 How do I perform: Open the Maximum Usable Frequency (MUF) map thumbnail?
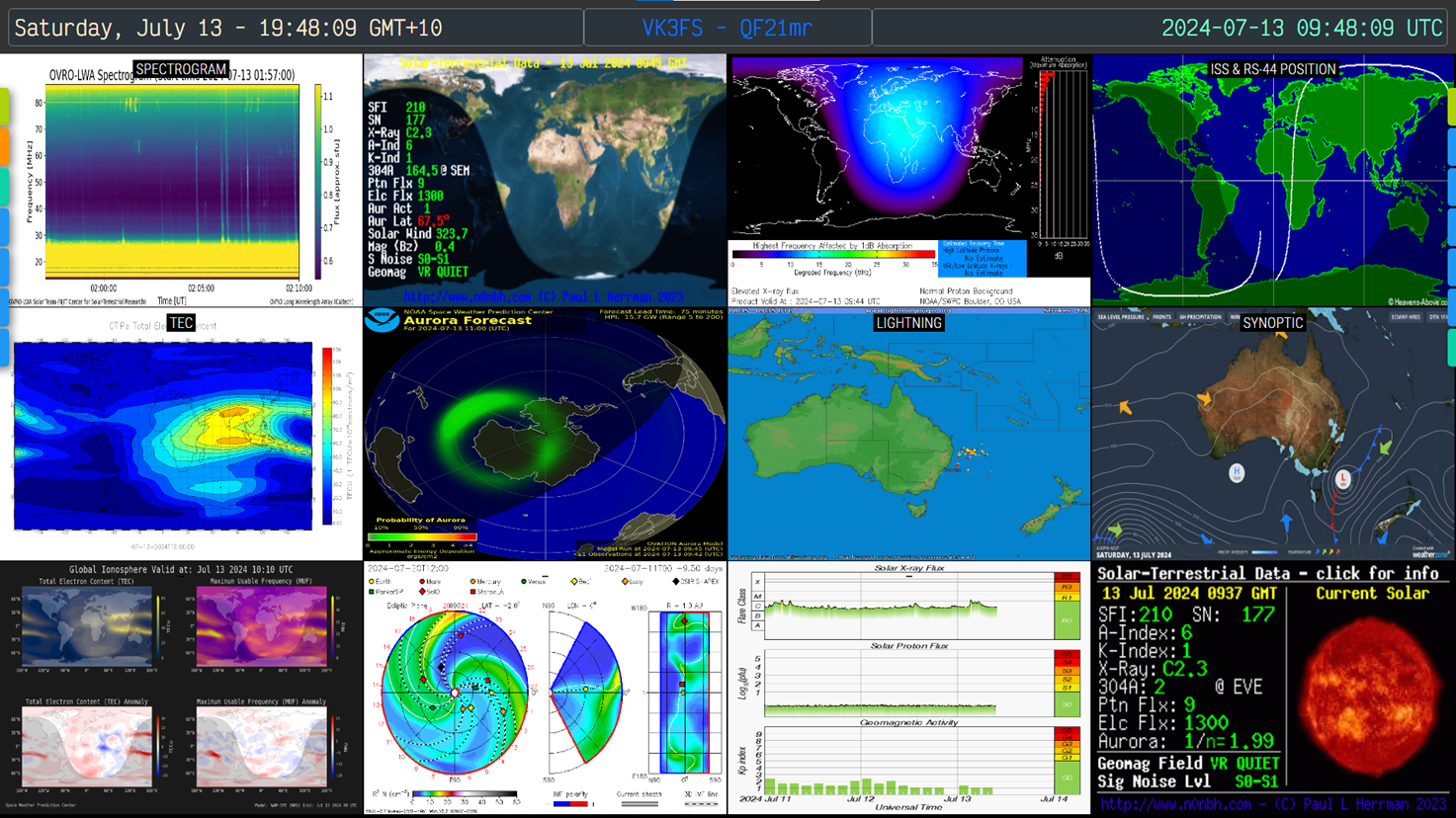261,627
